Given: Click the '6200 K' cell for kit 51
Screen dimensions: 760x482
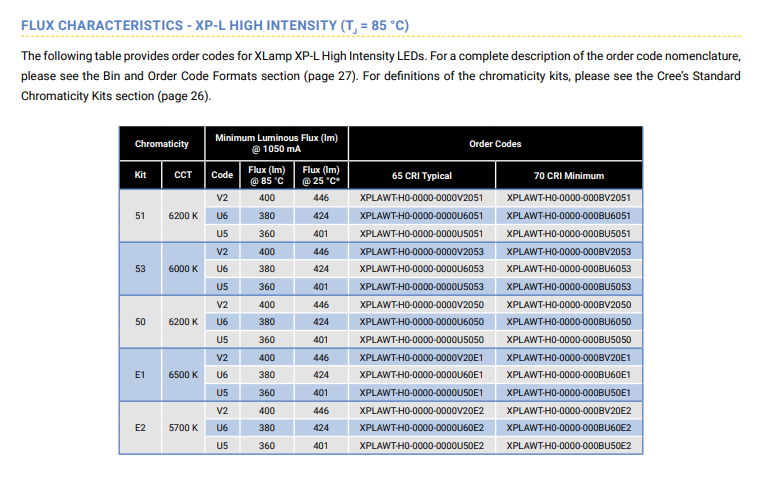Looking at the screenshot, I should click(x=183, y=216).
